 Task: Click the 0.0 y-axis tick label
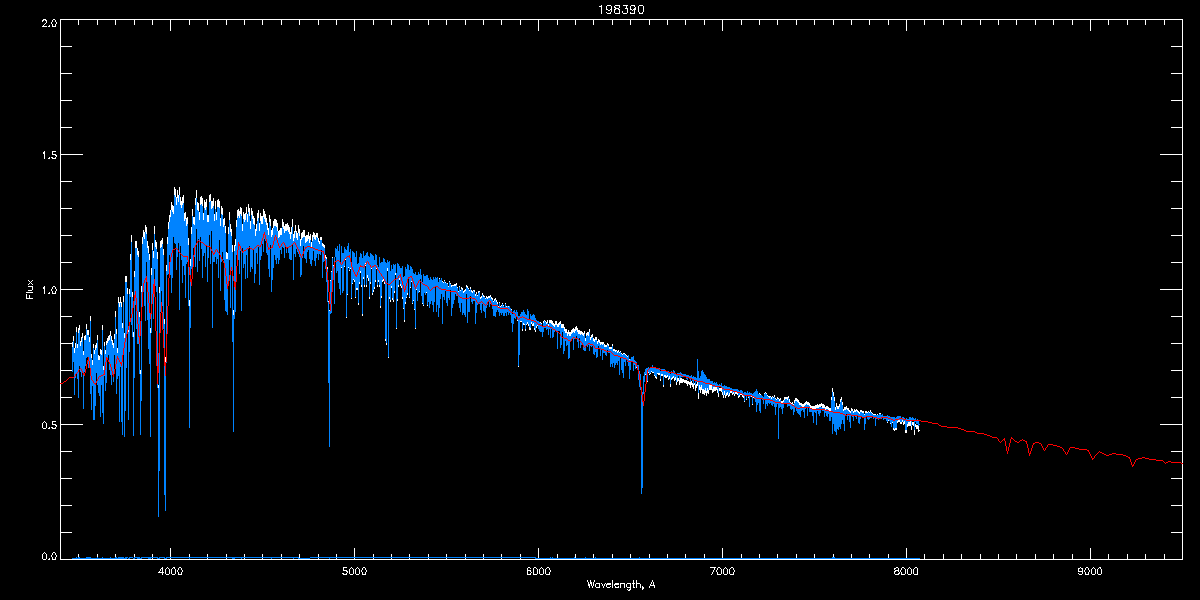(48, 556)
